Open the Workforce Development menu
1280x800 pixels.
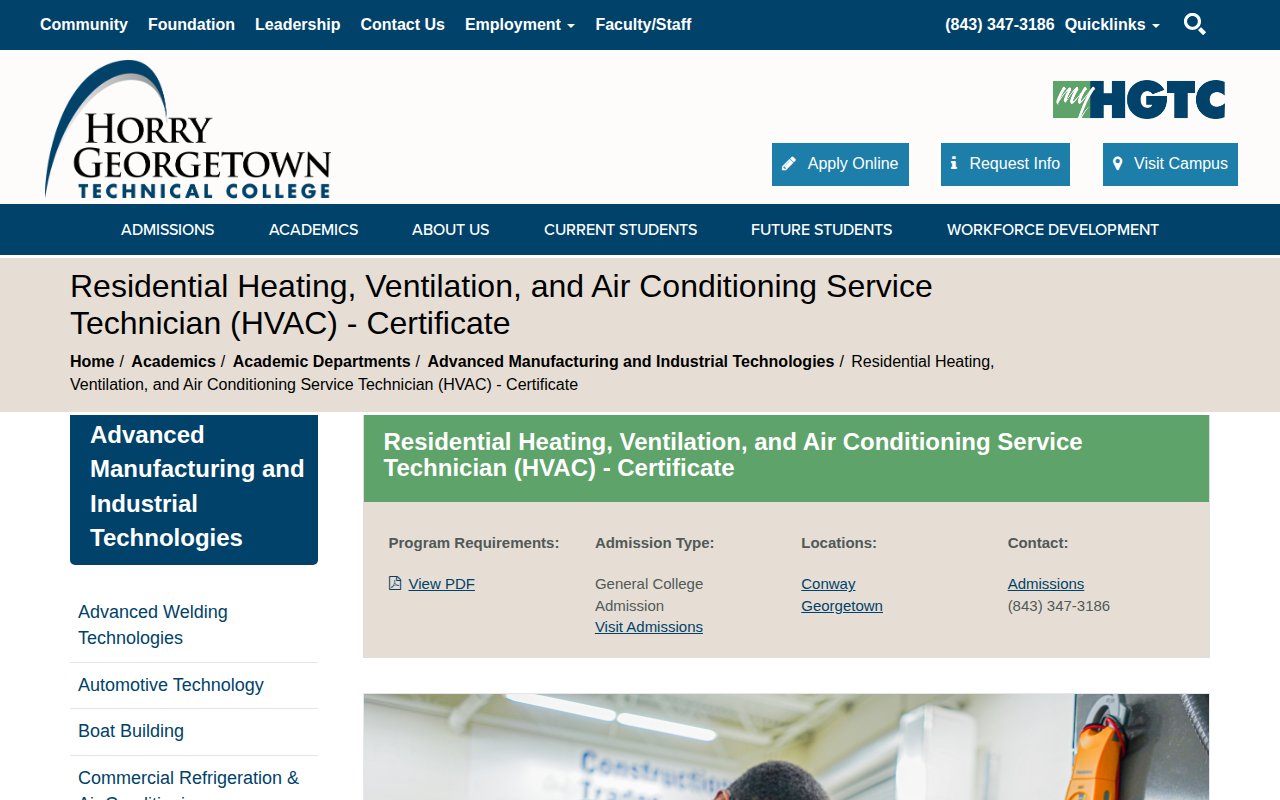[x=1052, y=230]
